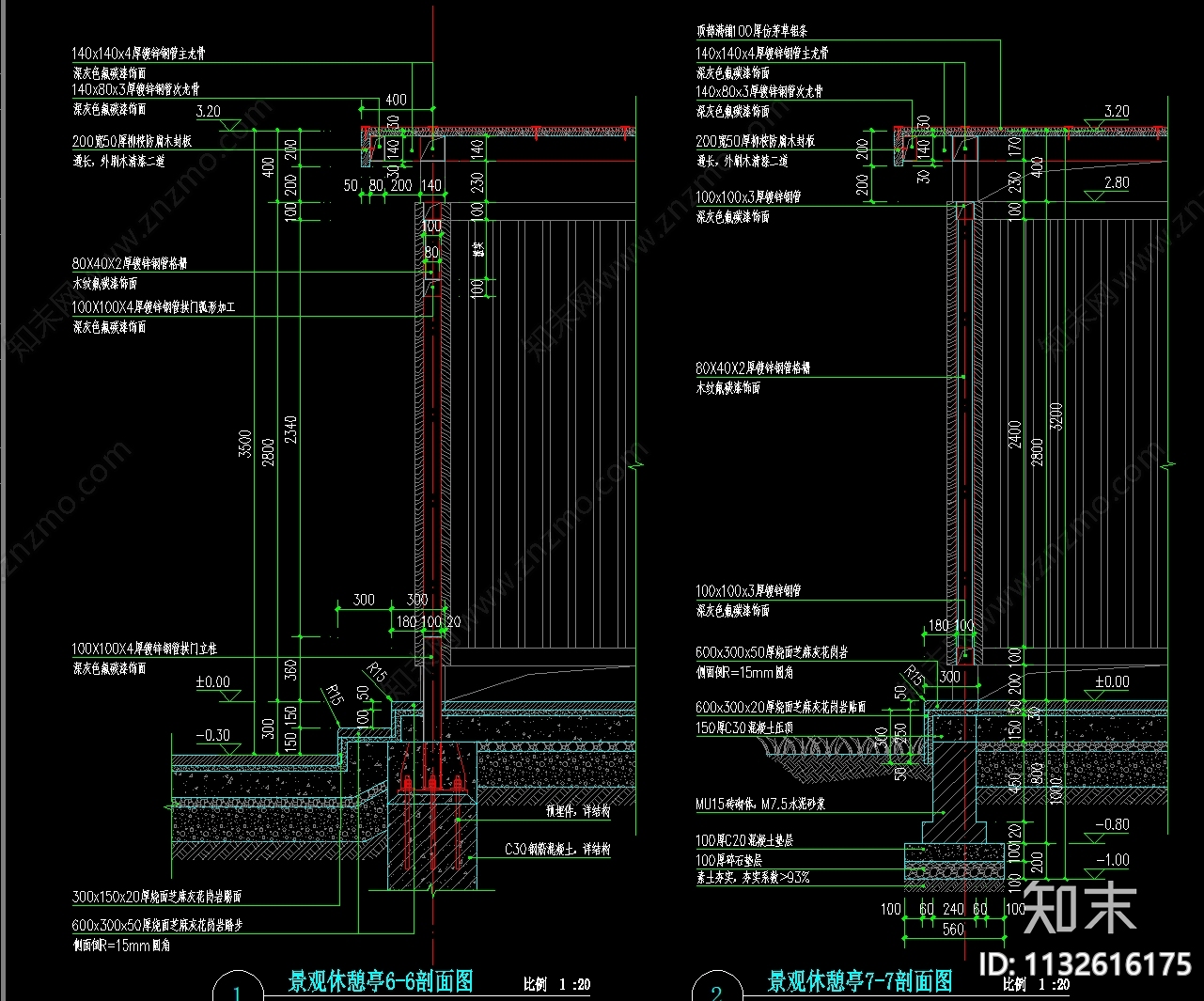Select the title 景观休憩亭7-7剖面图
The width and height of the screenshot is (1204, 1001).
860,982
